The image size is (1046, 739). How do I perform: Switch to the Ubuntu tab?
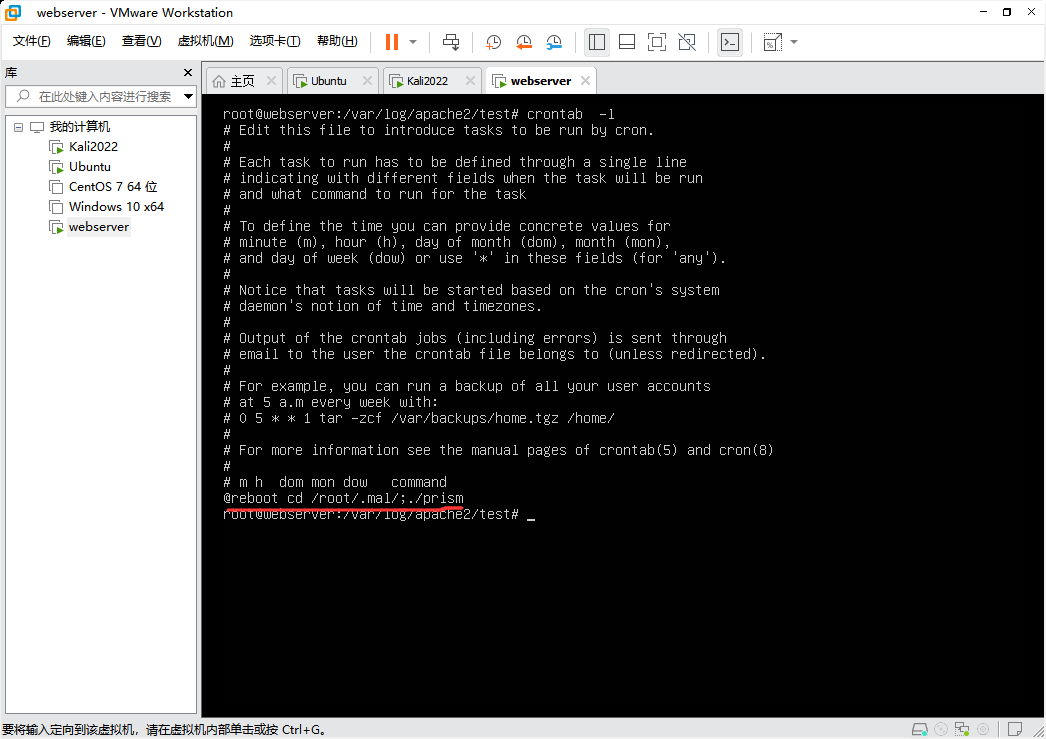[329, 81]
